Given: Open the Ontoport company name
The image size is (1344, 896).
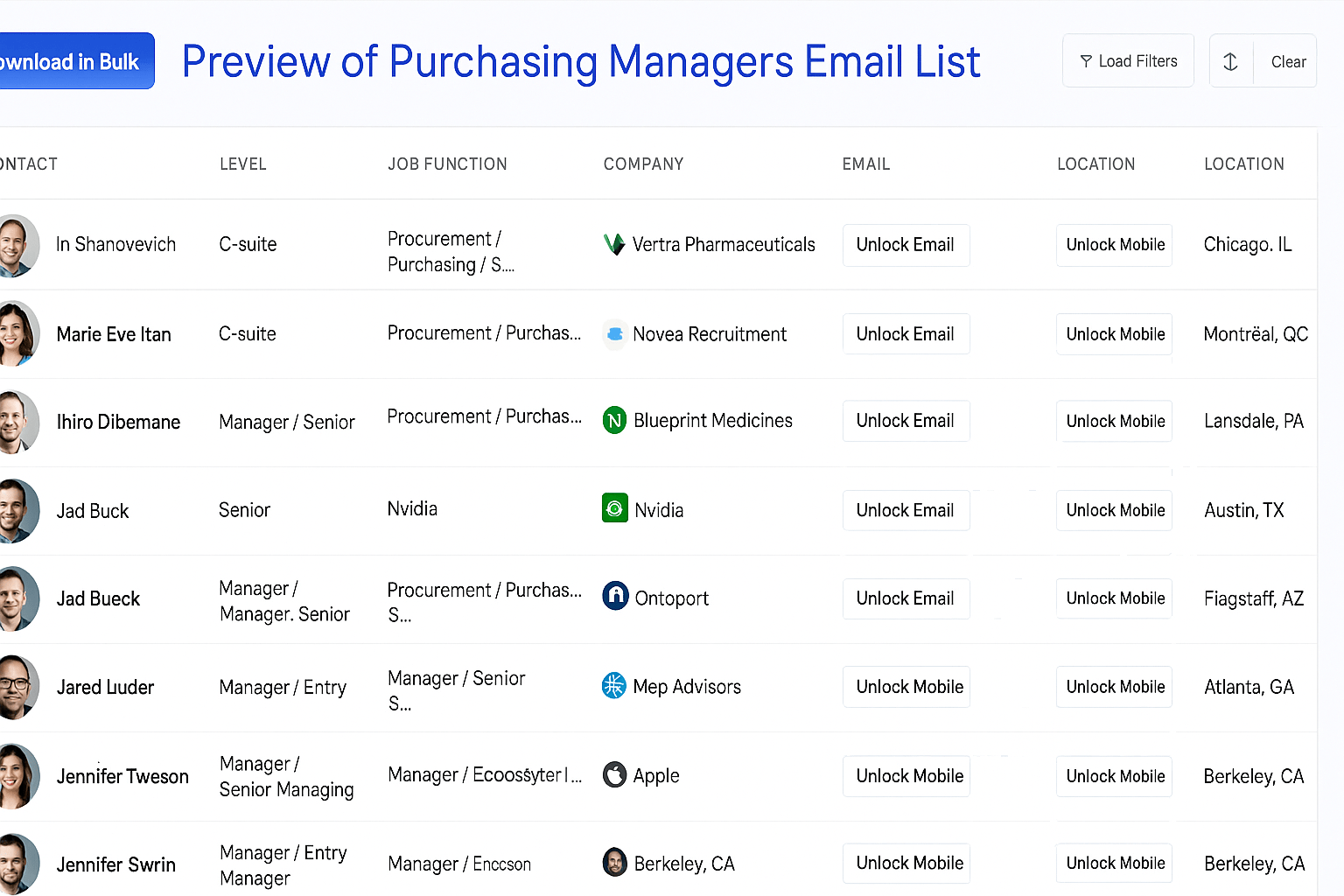Looking at the screenshot, I should pos(672,598).
